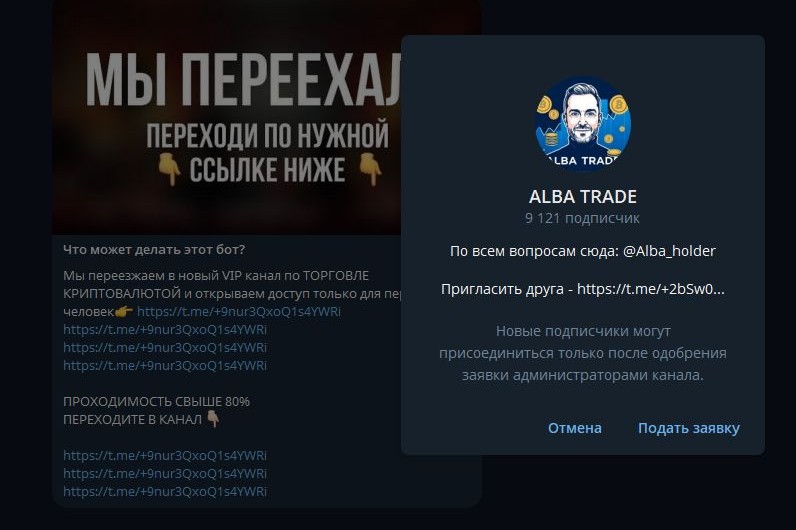Cancel the join dialog with Отмена
The image size is (796, 530).
(575, 428)
